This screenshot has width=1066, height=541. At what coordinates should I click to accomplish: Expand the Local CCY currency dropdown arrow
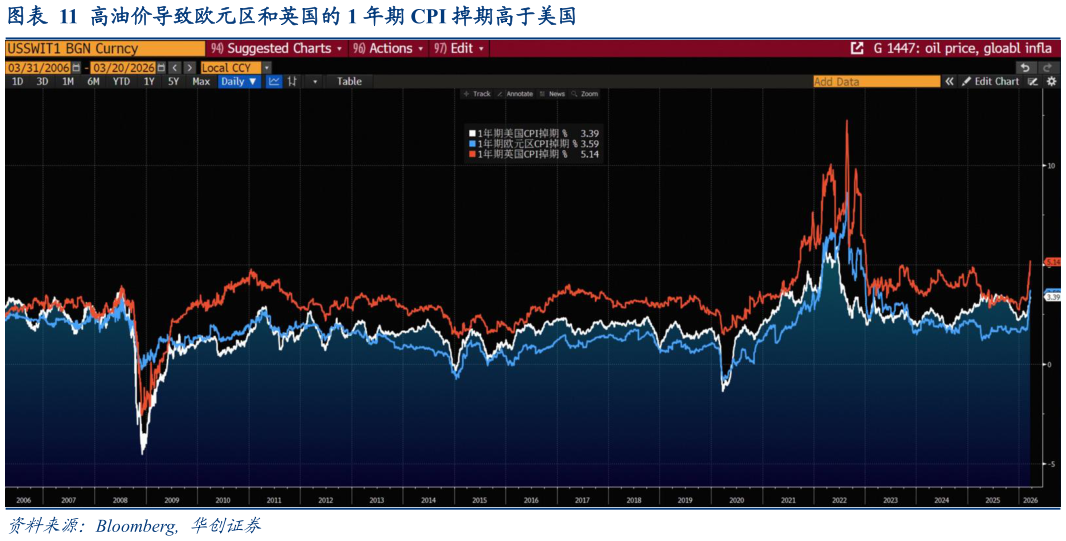tap(266, 68)
